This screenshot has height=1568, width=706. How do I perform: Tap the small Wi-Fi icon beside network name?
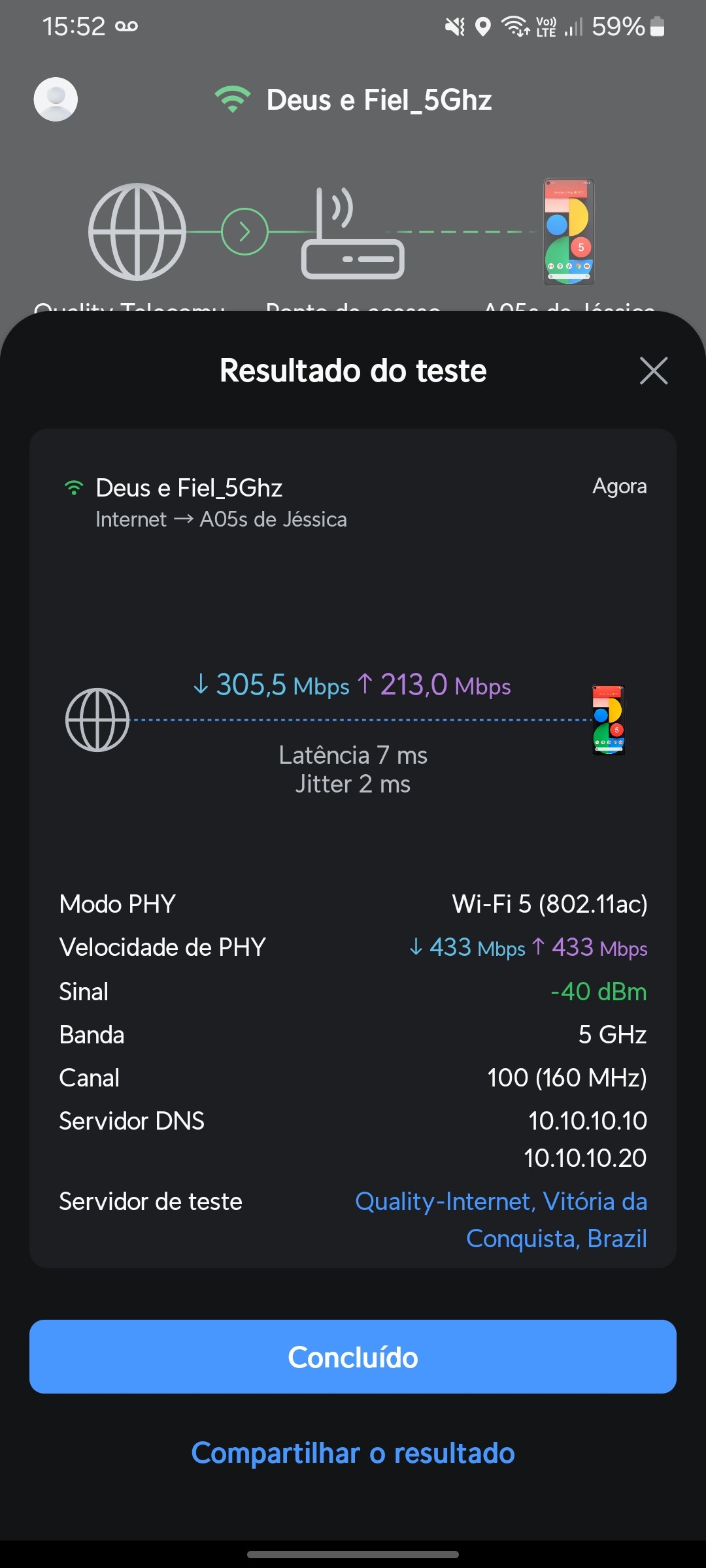74,488
